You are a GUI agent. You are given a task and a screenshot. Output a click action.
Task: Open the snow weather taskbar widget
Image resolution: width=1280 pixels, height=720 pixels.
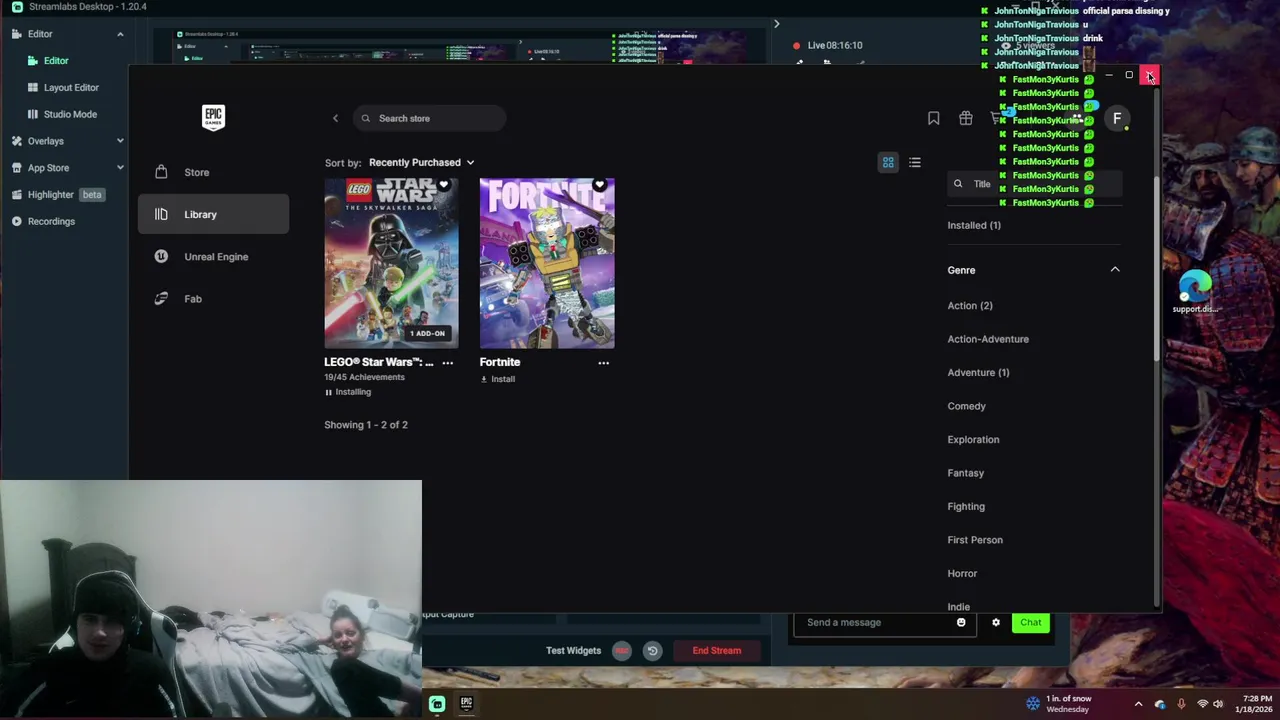tap(1059, 704)
